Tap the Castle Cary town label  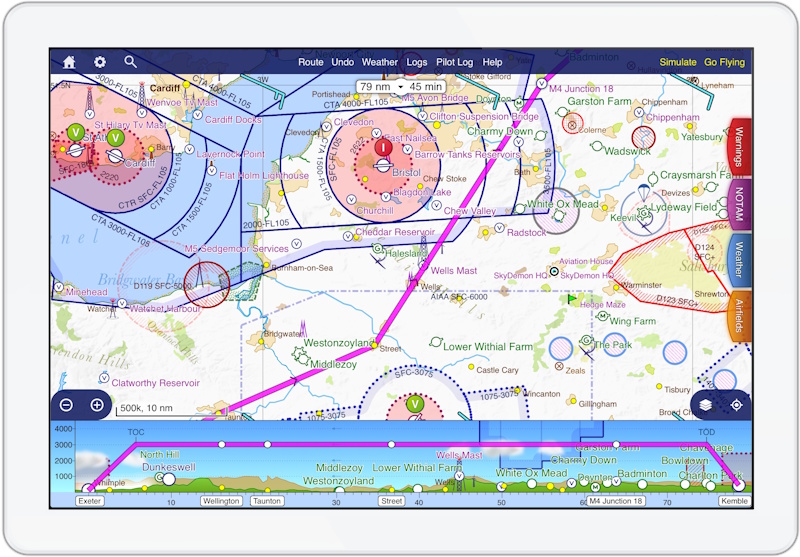pyautogui.click(x=497, y=370)
